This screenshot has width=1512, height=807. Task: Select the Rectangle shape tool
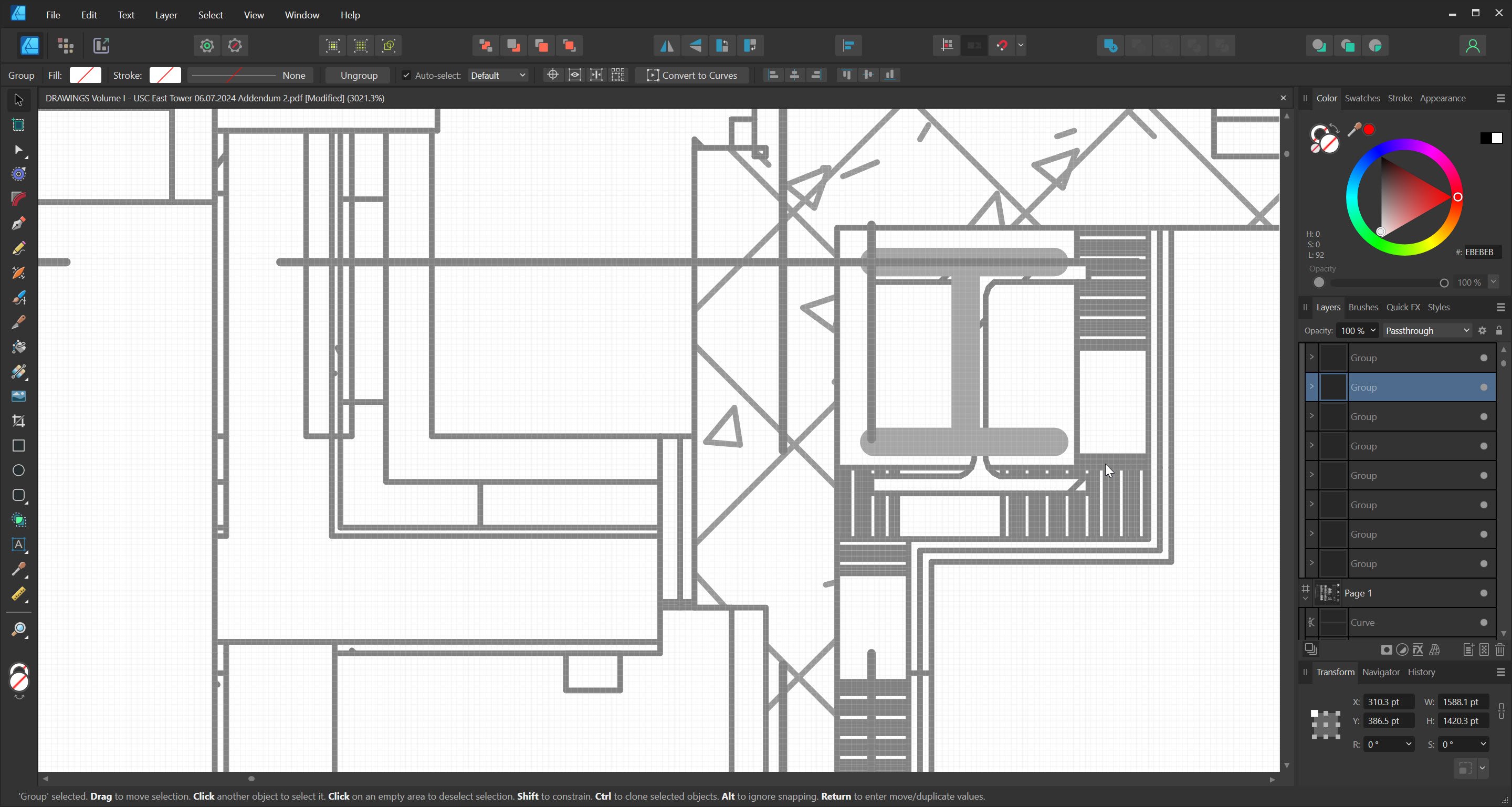click(18, 446)
